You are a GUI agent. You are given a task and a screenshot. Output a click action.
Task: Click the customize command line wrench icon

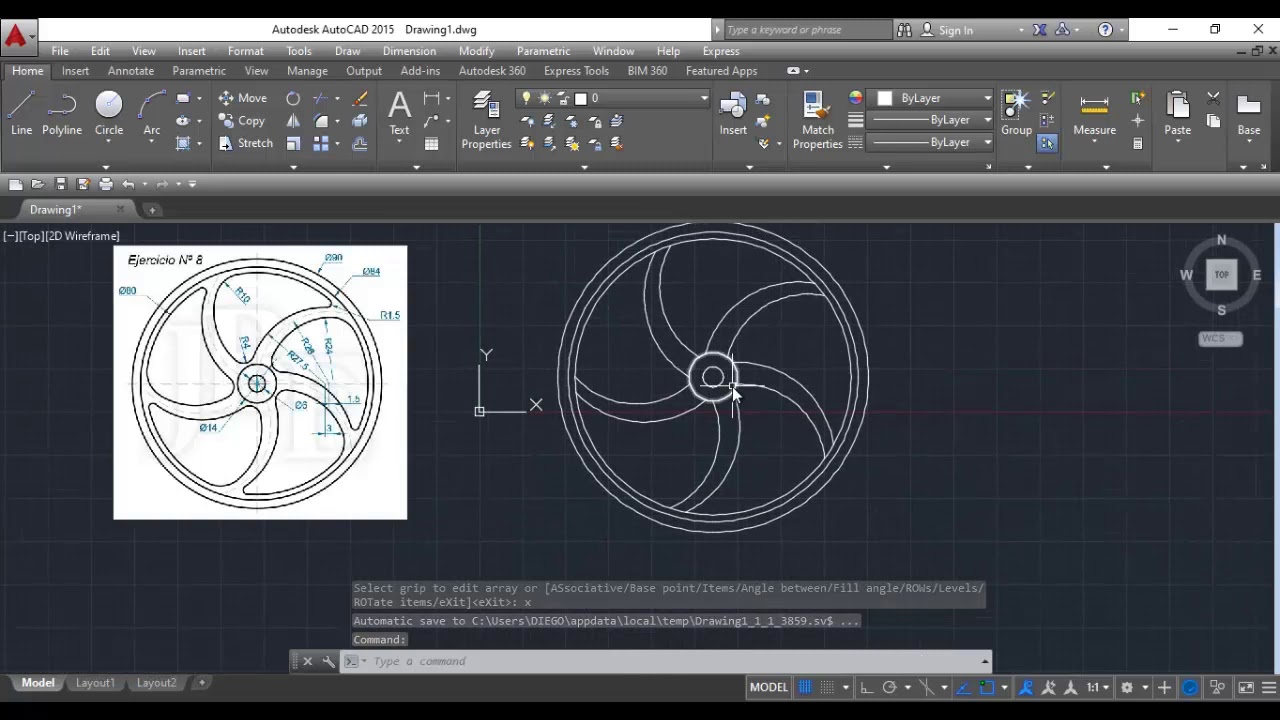[329, 661]
